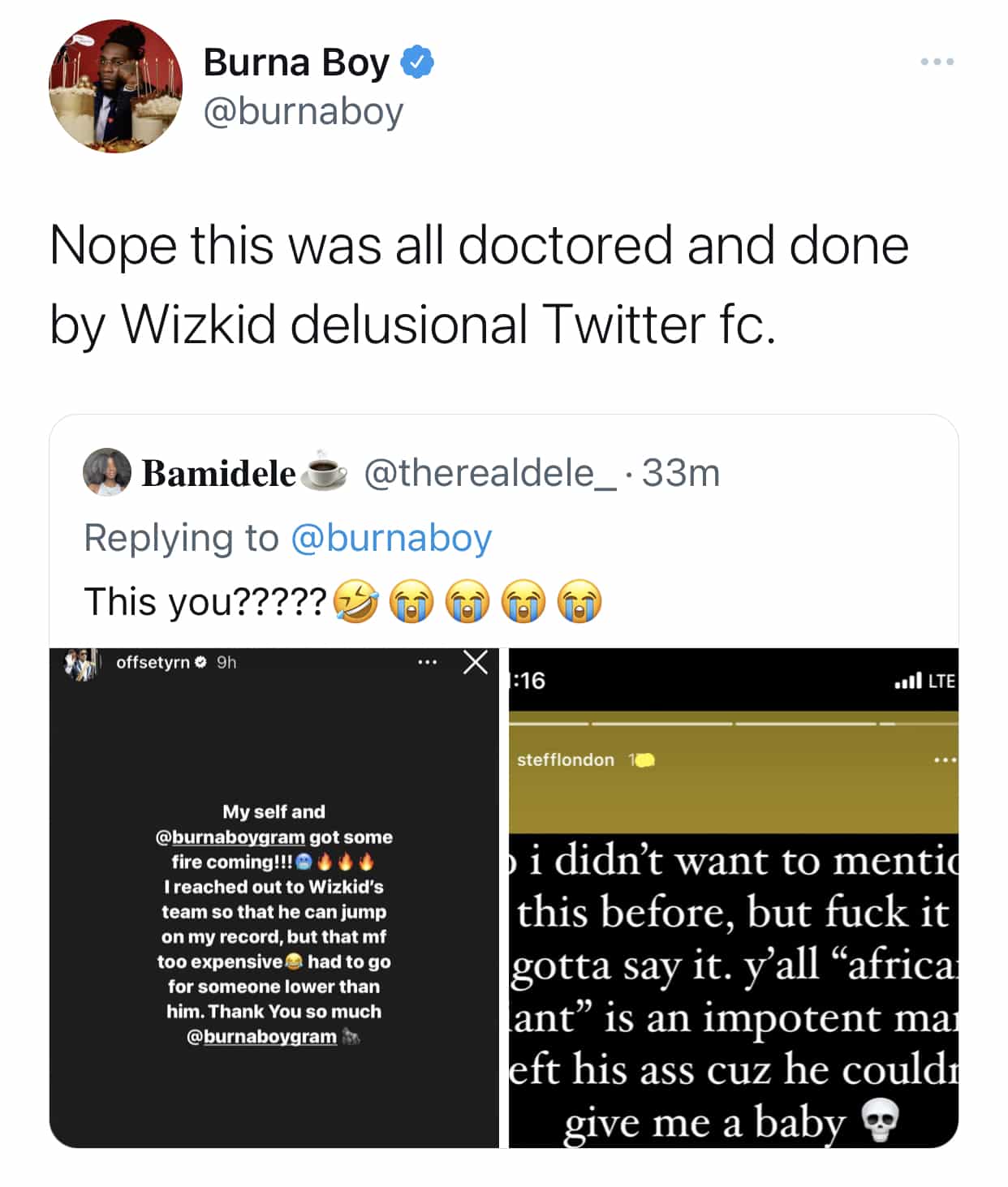
Task: Click the @burnaboy mention in the reply
Action: [x=390, y=537]
